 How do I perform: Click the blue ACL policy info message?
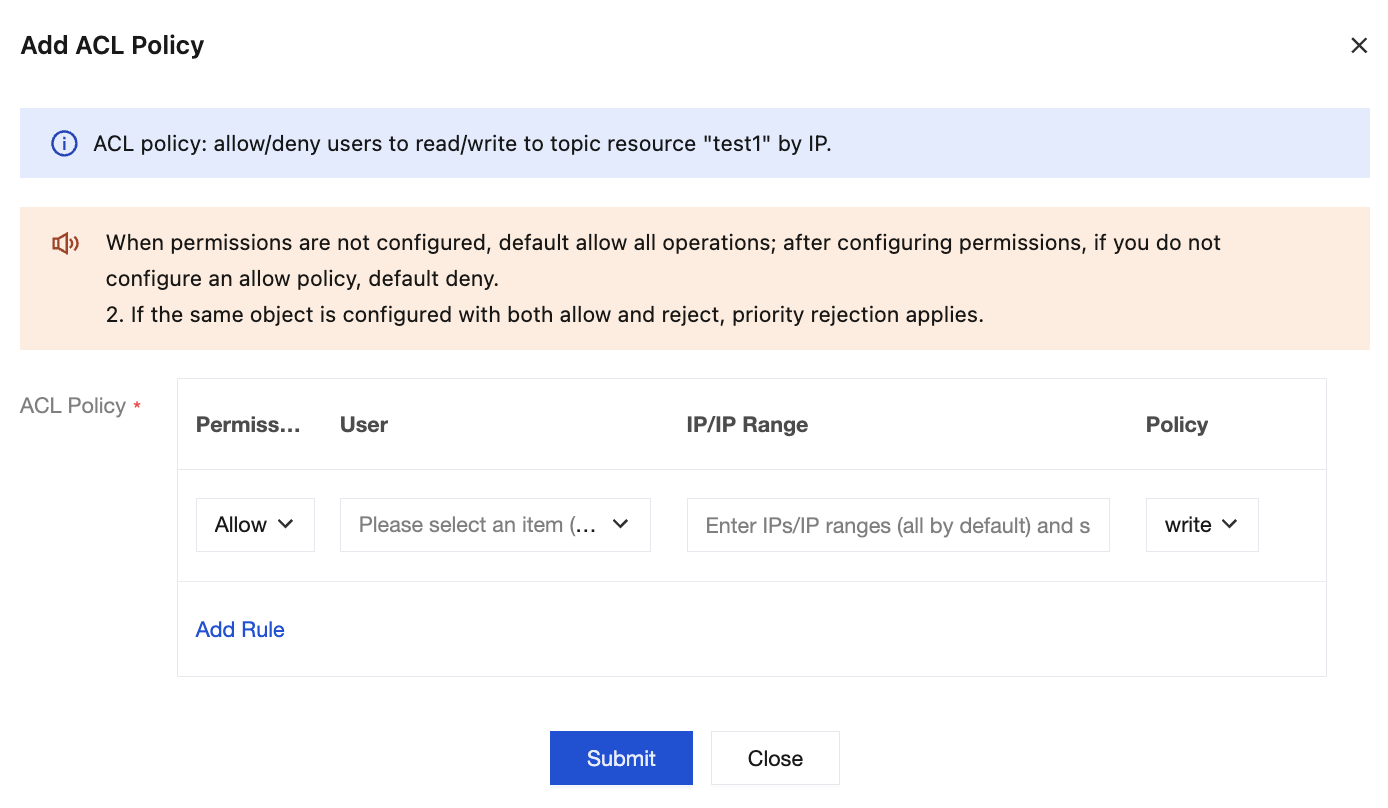462,144
